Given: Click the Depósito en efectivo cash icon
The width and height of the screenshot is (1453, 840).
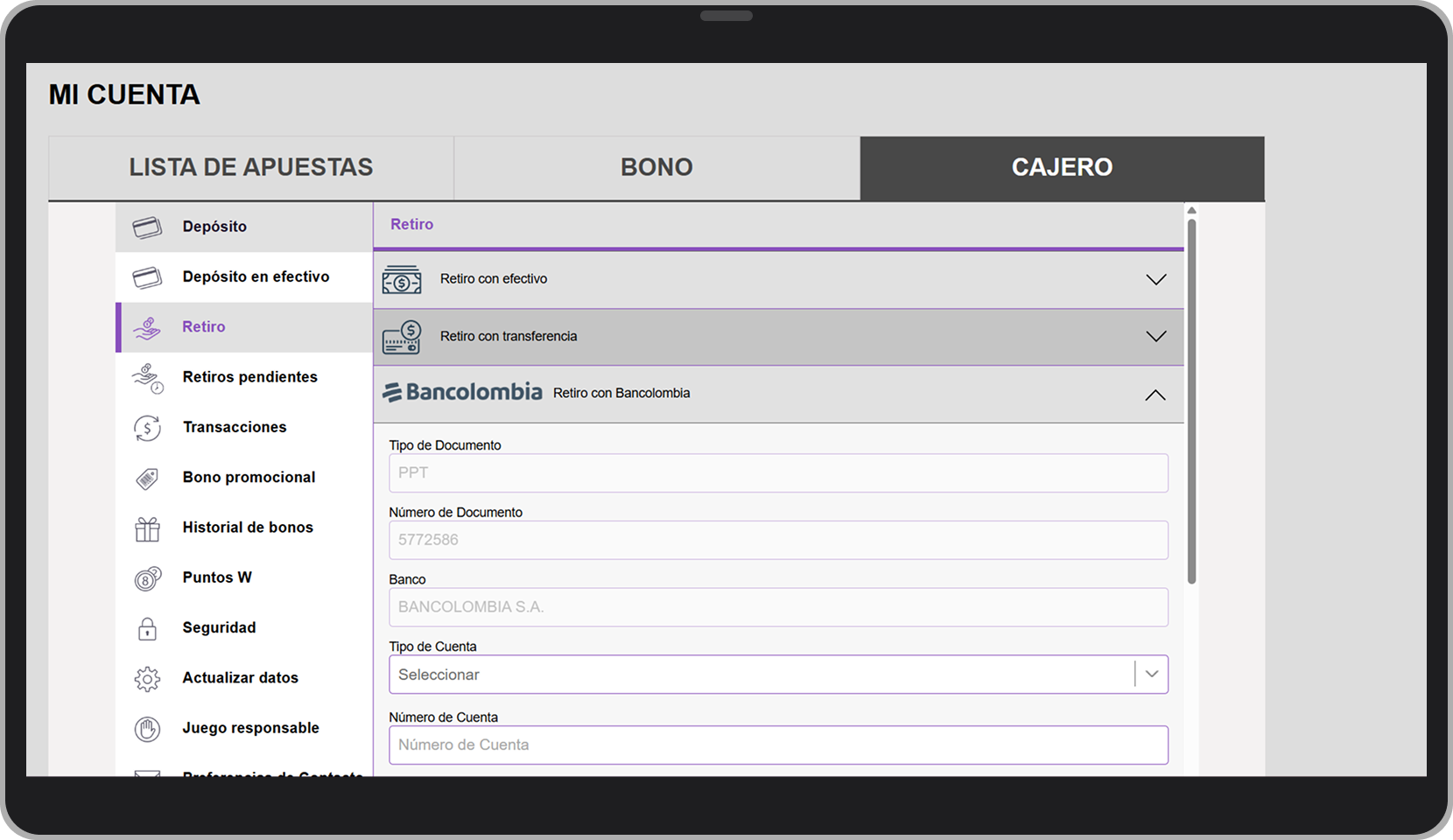Looking at the screenshot, I should tap(147, 276).
